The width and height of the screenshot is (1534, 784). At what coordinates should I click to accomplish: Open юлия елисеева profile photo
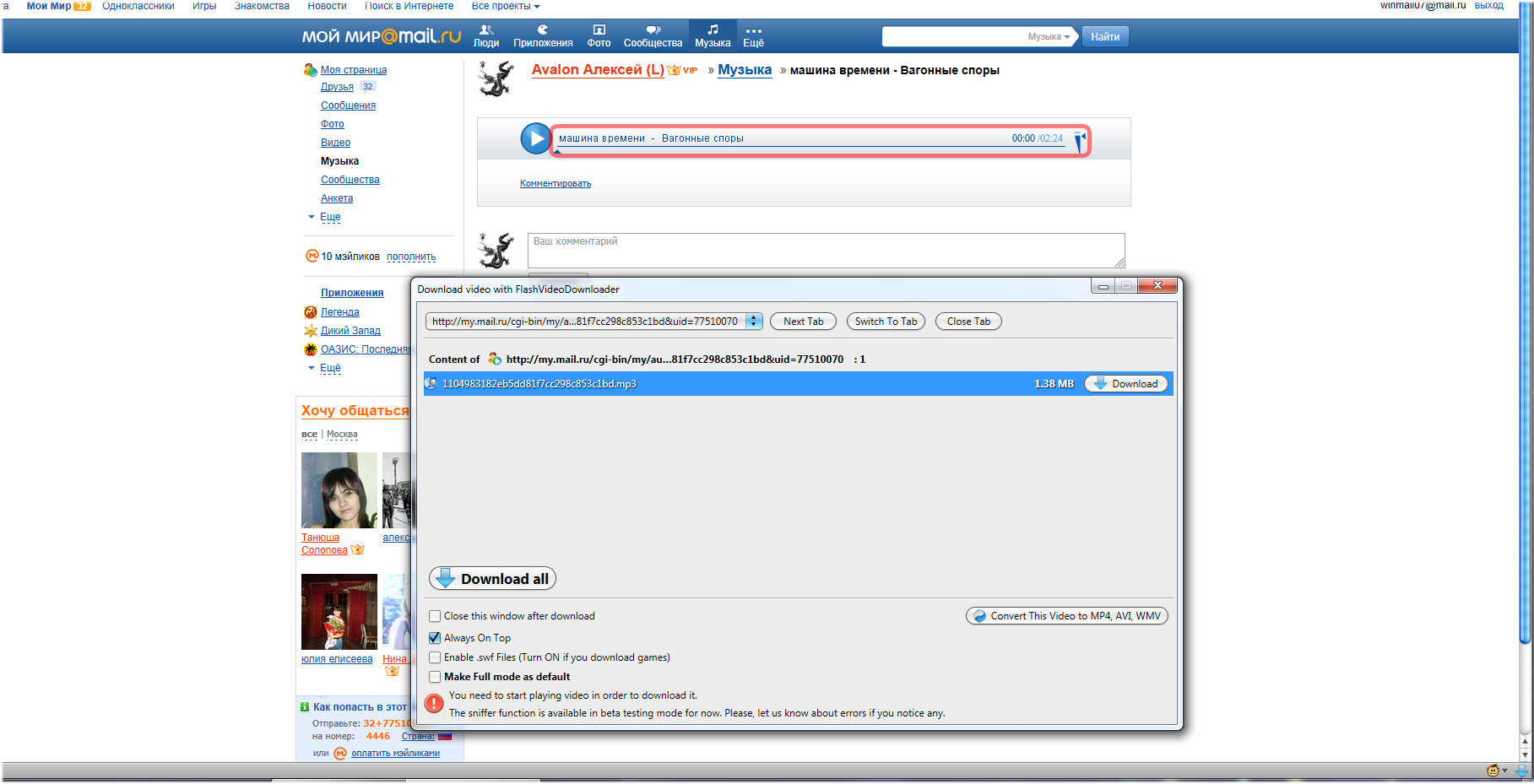pos(339,612)
